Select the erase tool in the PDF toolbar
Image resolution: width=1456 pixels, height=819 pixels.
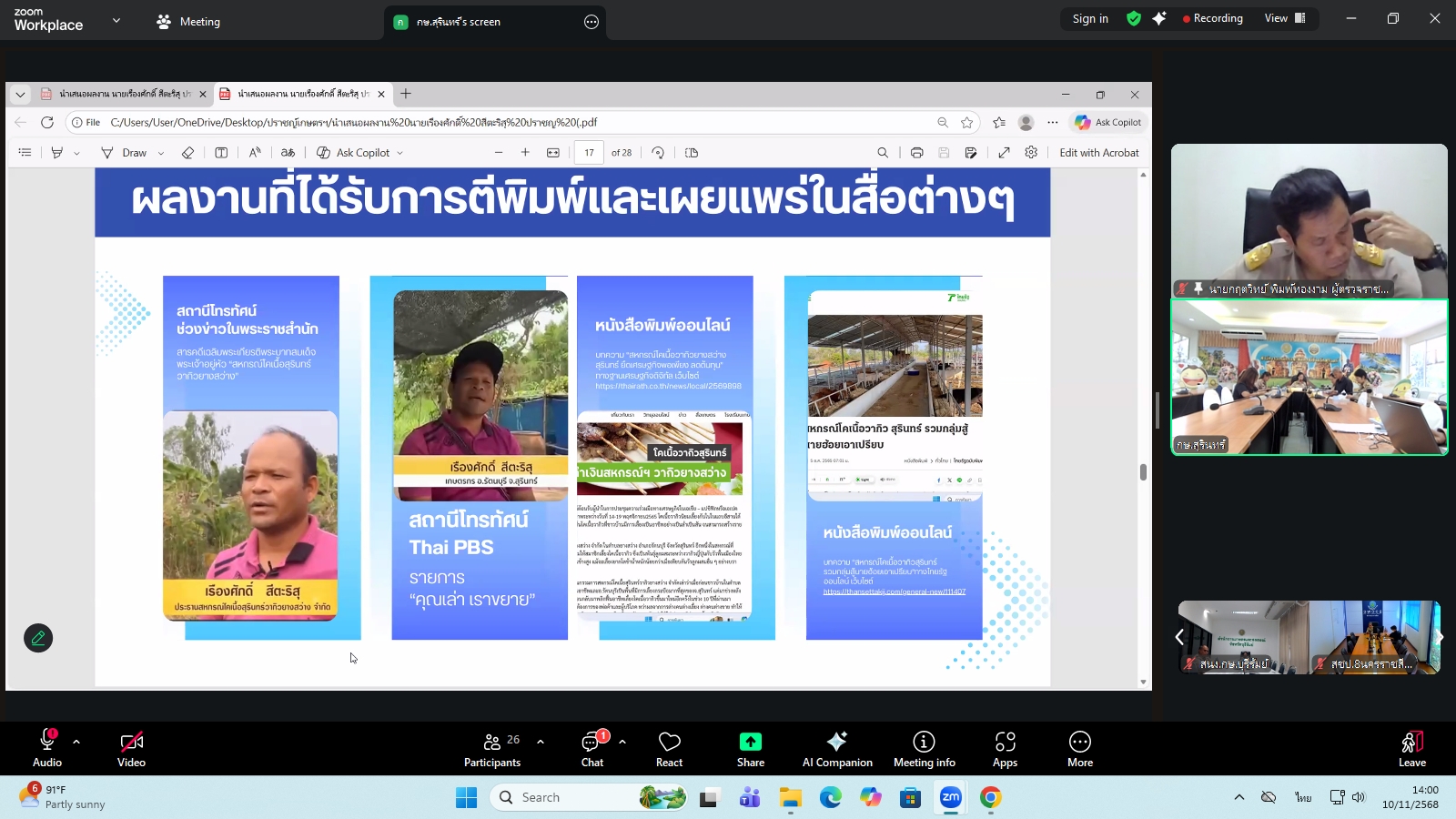click(x=187, y=152)
